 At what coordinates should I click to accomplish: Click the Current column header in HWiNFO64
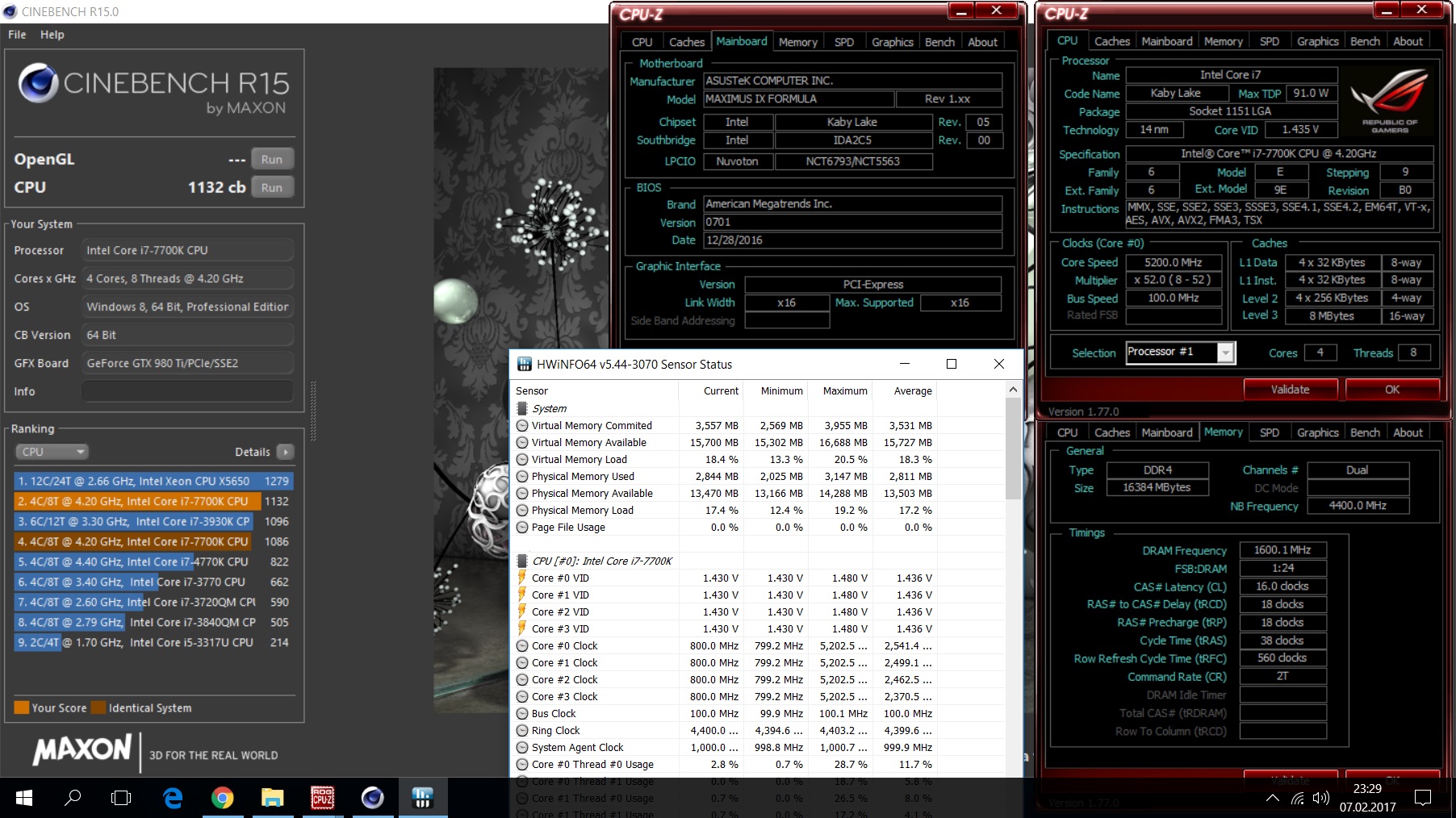pos(711,390)
